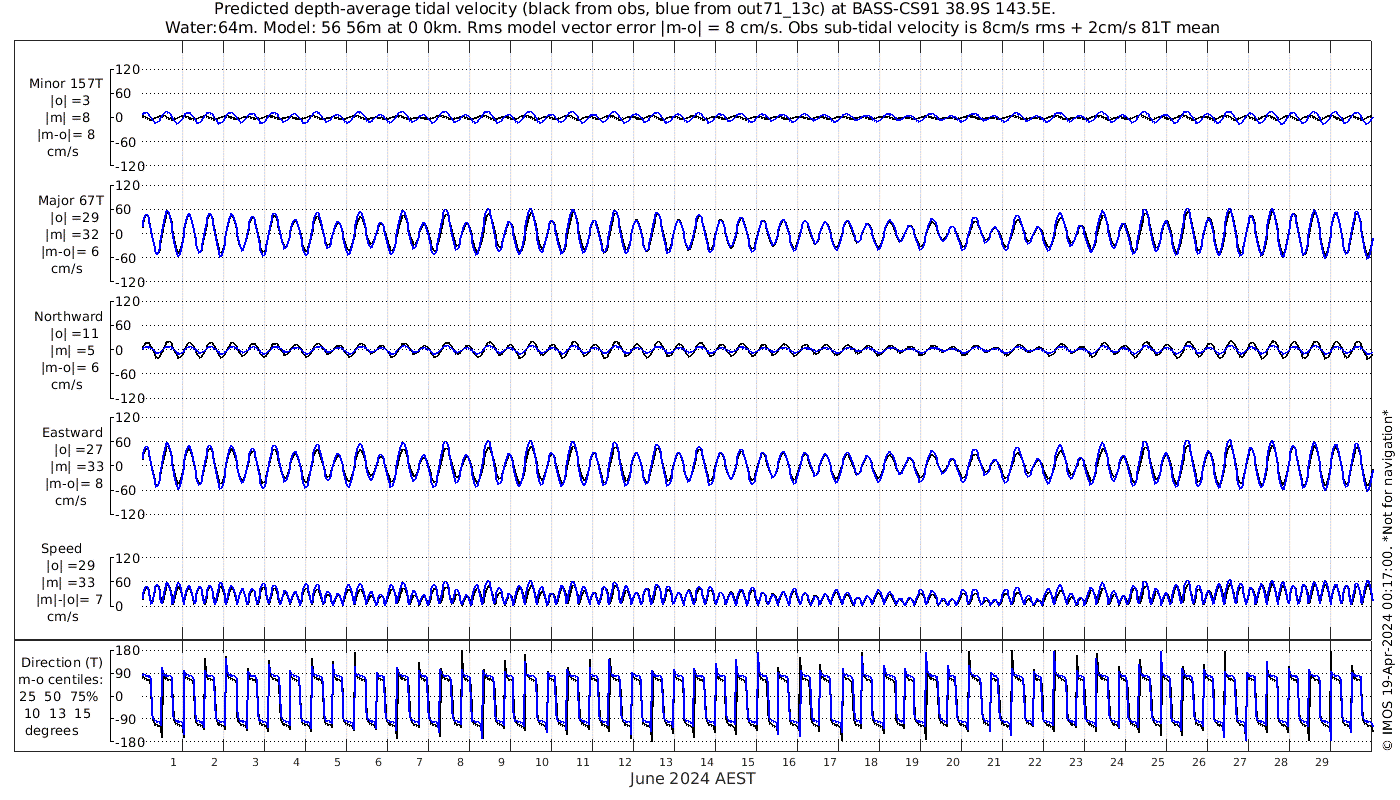The height and width of the screenshot is (800, 1400).
Task: Click day '29' on the date axis
Action: [x=1321, y=763]
